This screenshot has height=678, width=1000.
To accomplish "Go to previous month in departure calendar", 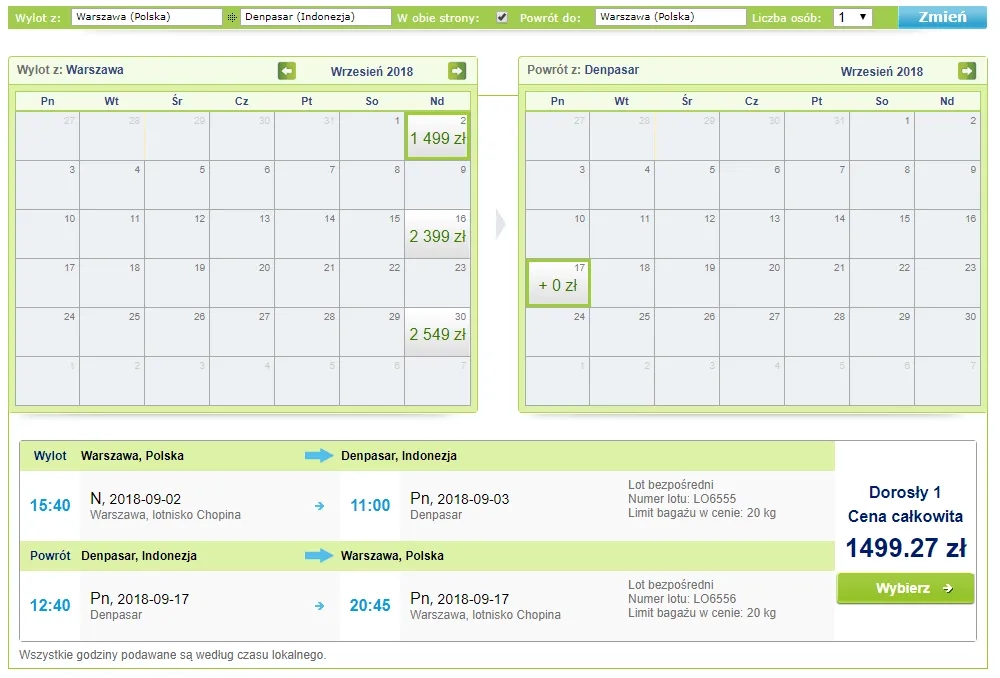I will pyautogui.click(x=287, y=71).
